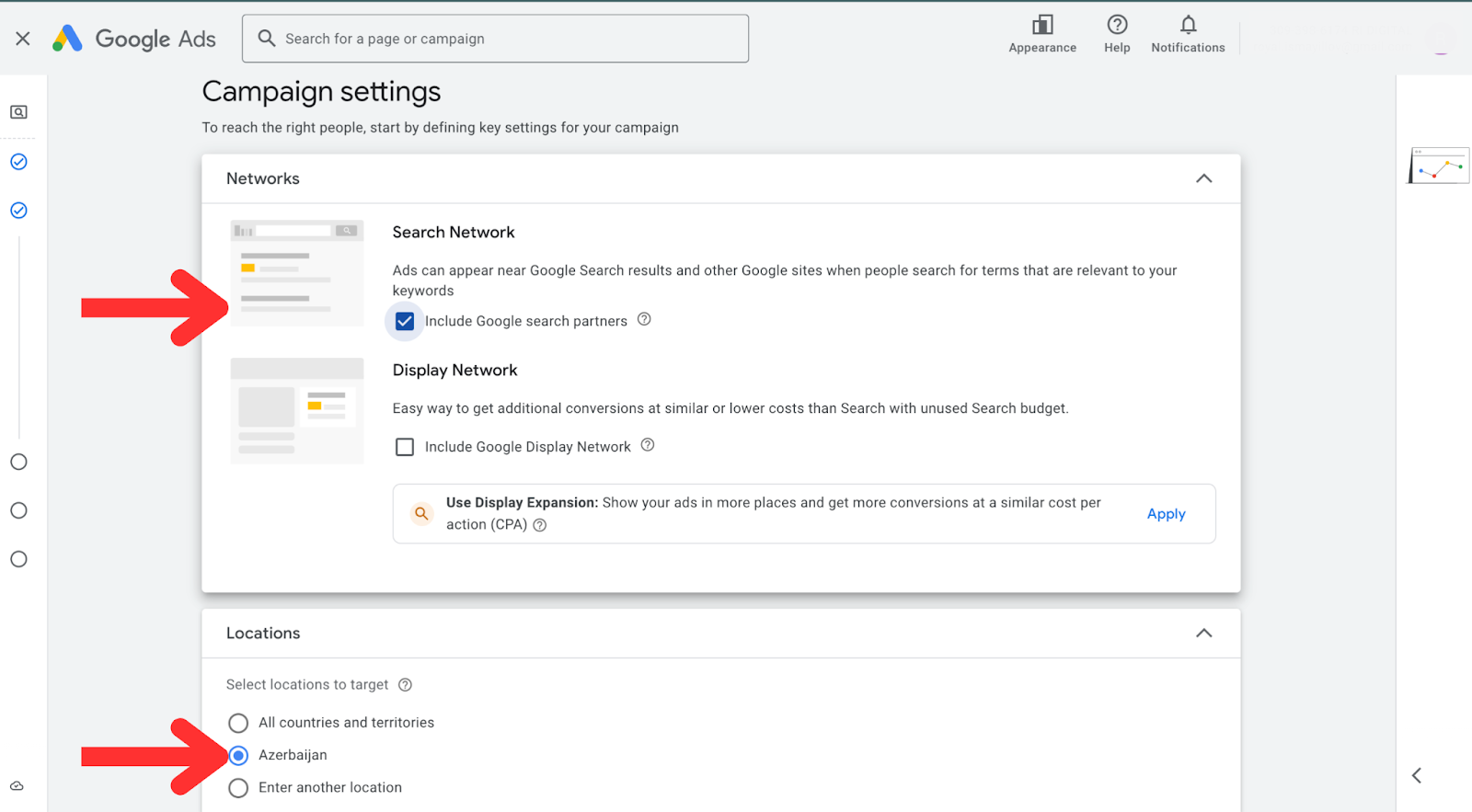
Task: Select the Azerbaijan location option
Action: coord(238,755)
